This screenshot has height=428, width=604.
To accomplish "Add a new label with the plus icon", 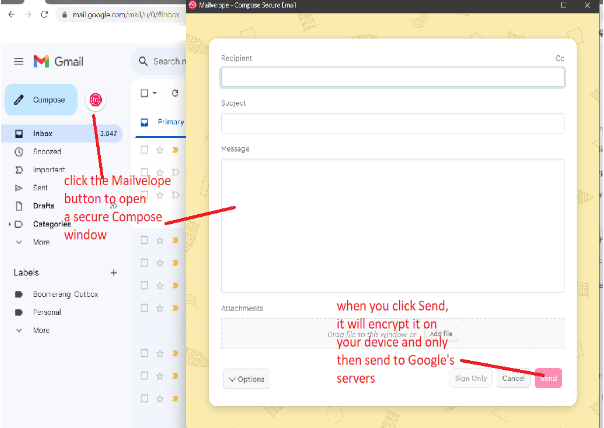I will pyautogui.click(x=113, y=272).
